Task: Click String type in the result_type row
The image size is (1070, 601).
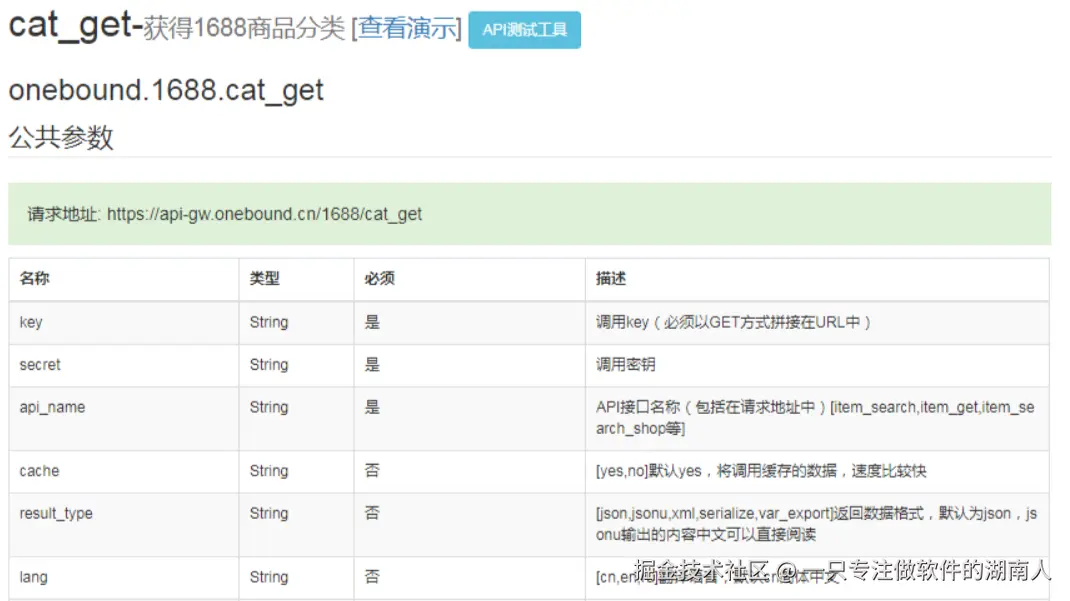Action: click(269, 513)
